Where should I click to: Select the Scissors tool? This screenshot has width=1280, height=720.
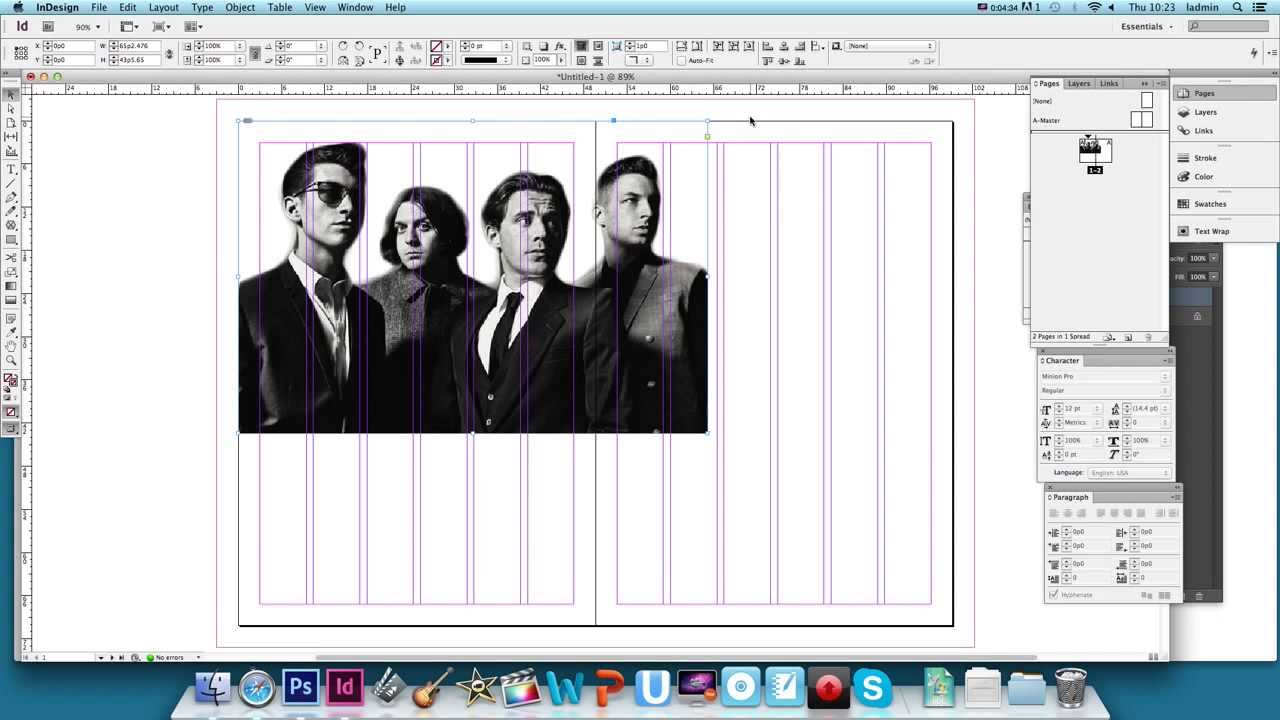coord(11,257)
